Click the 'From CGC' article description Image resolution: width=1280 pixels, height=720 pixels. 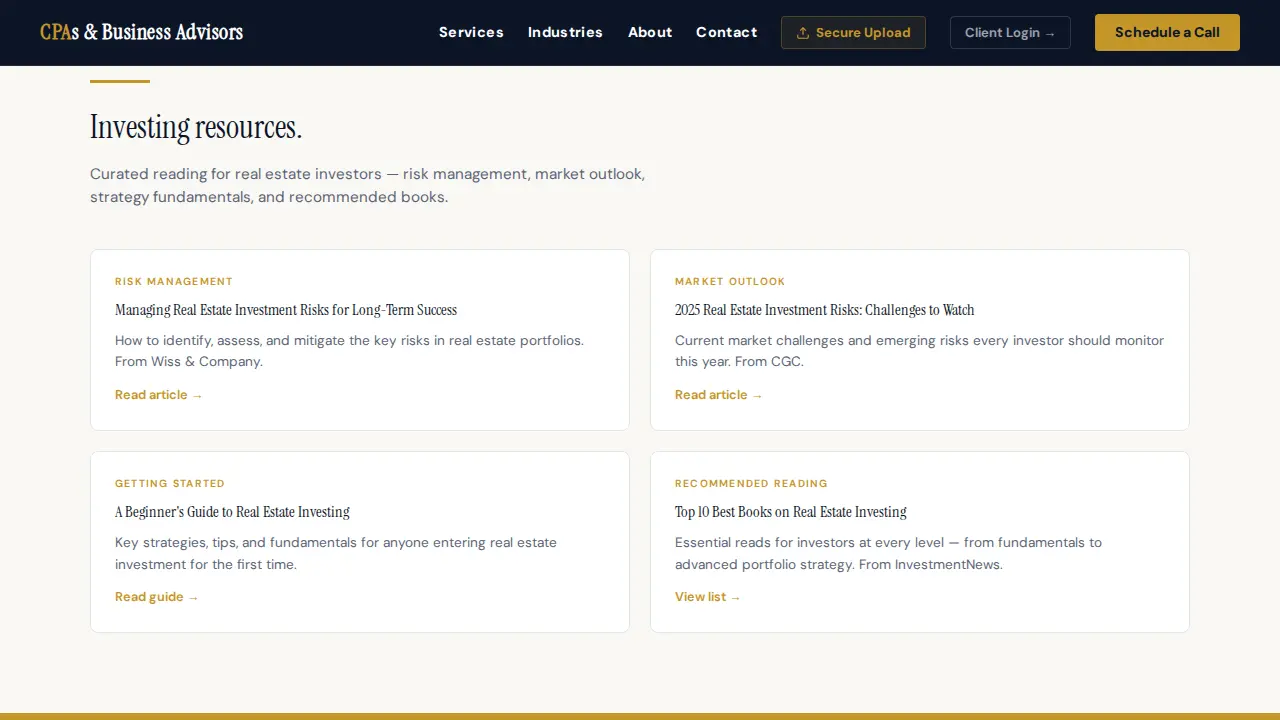(x=919, y=351)
